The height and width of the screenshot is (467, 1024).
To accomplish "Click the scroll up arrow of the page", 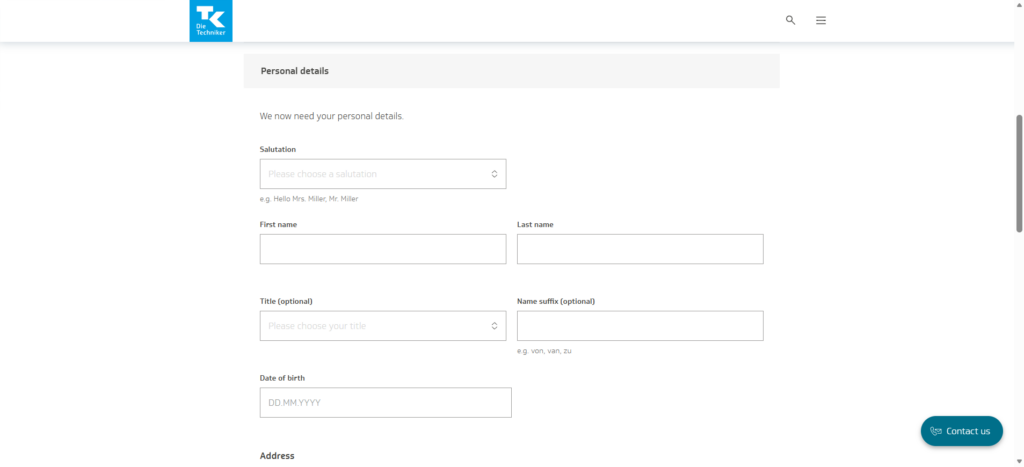I will pyautogui.click(x=1018, y=5).
